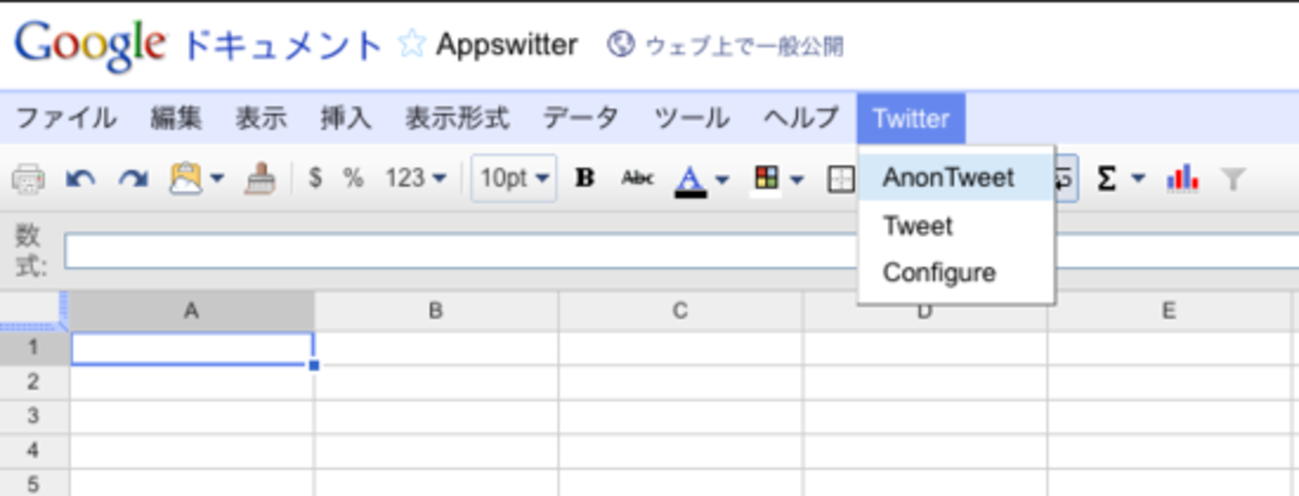
Task: Select AnonTweet from Twitter menu
Action: pyautogui.click(x=948, y=178)
